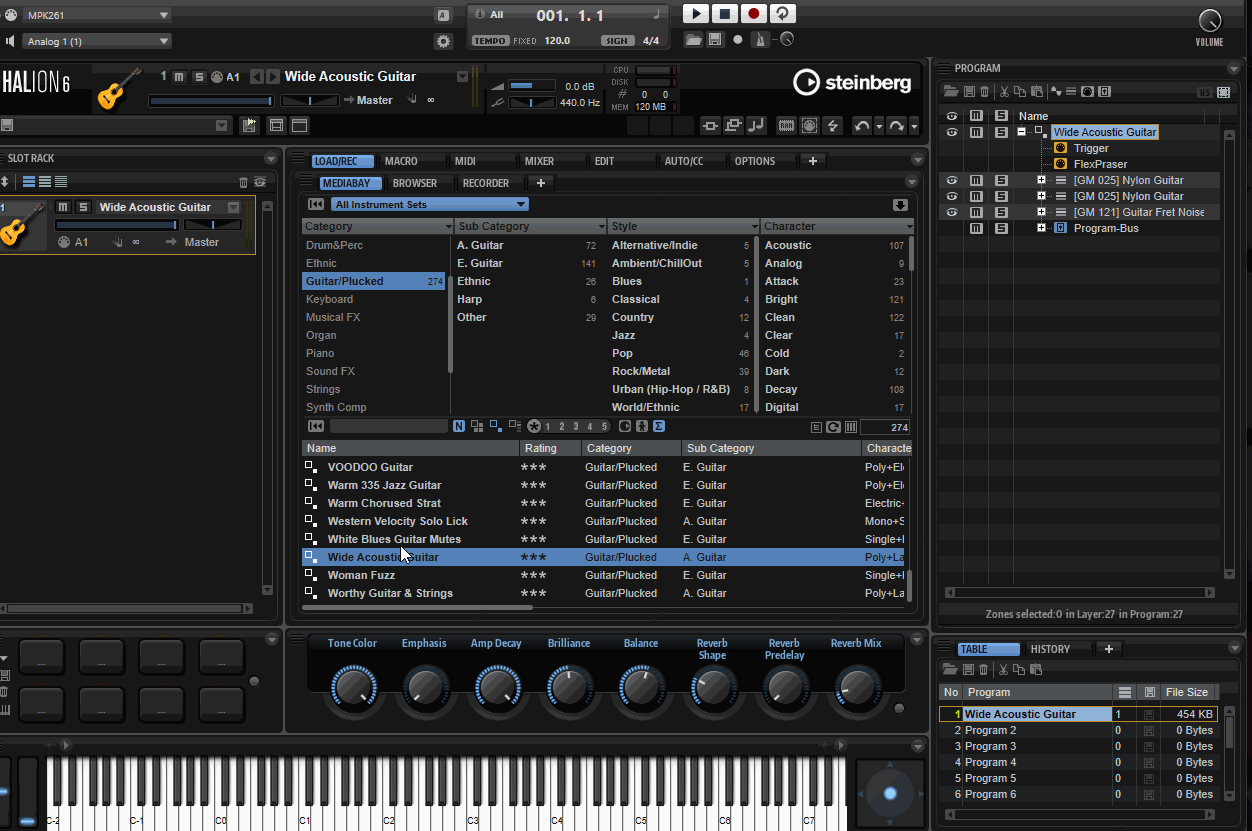This screenshot has width=1252, height=831.
Task: Click the metronome icon in transport bar
Action: (x=762, y=40)
